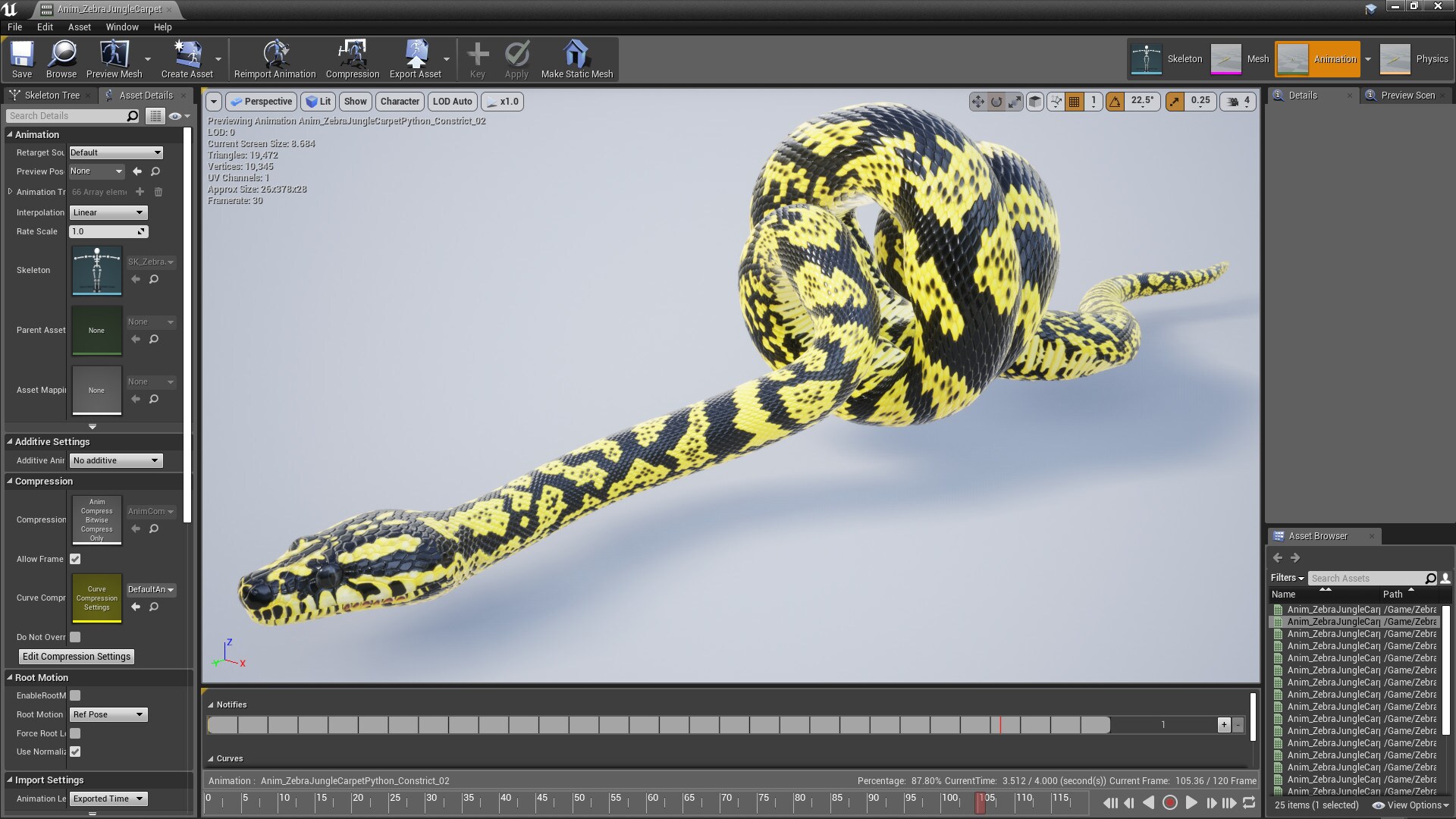This screenshot has width=1456, height=819.
Task: Save the current animation asset
Action: [21, 59]
